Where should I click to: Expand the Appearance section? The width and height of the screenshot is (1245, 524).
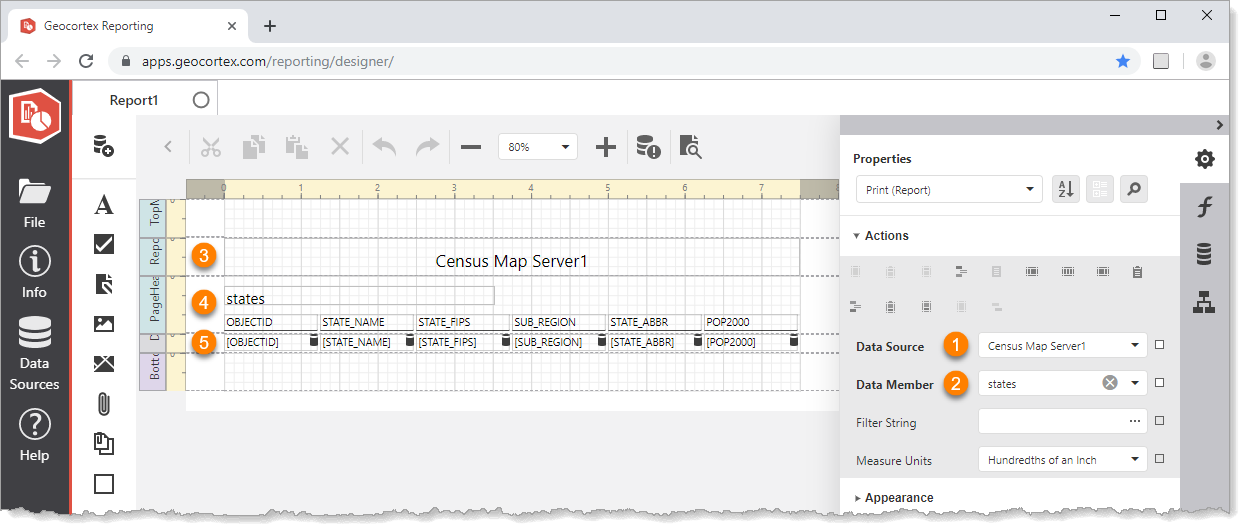893,498
